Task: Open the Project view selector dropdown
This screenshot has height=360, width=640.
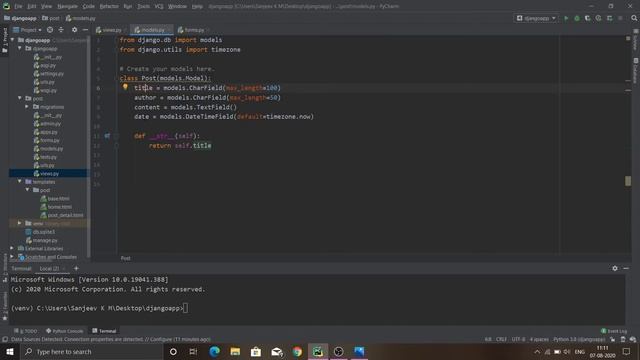Action: pyautogui.click(x=27, y=30)
